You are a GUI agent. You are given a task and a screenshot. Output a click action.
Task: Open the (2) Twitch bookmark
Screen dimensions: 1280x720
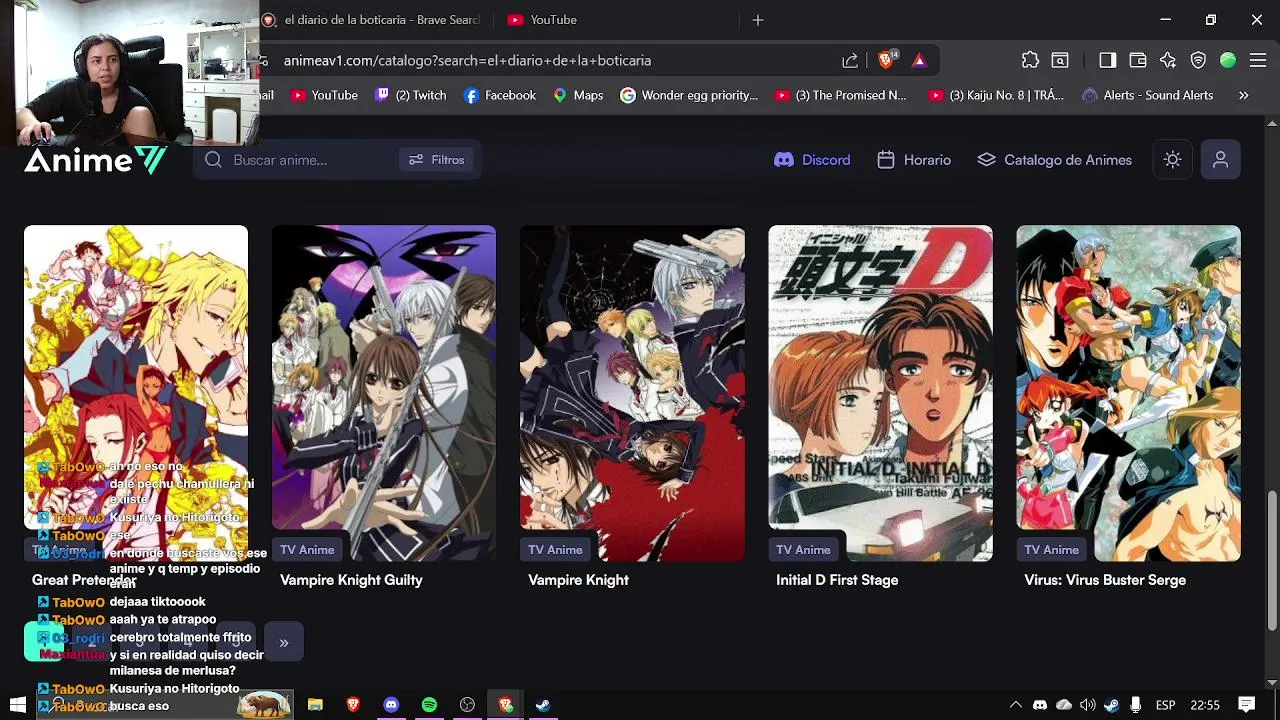[x=410, y=95]
